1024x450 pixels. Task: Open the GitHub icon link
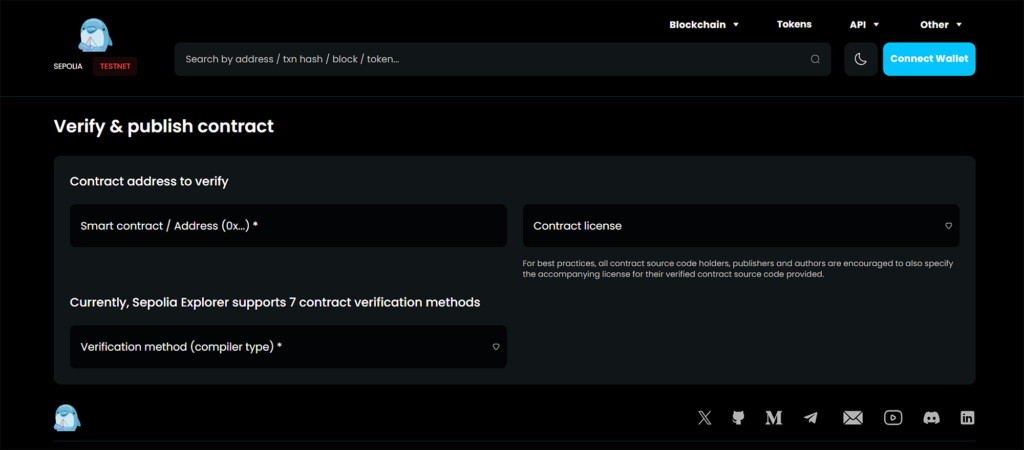click(x=738, y=418)
